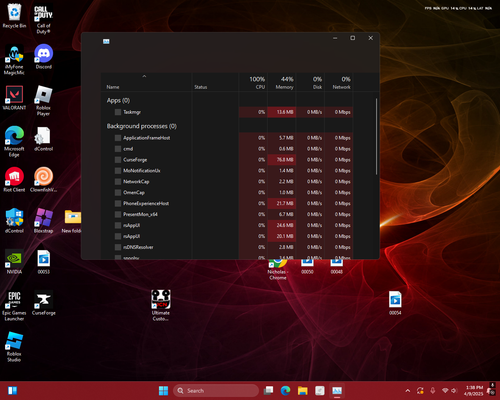Launch Roblox Player shortcut
Viewport: 500px width, 400px height.
pos(44,100)
